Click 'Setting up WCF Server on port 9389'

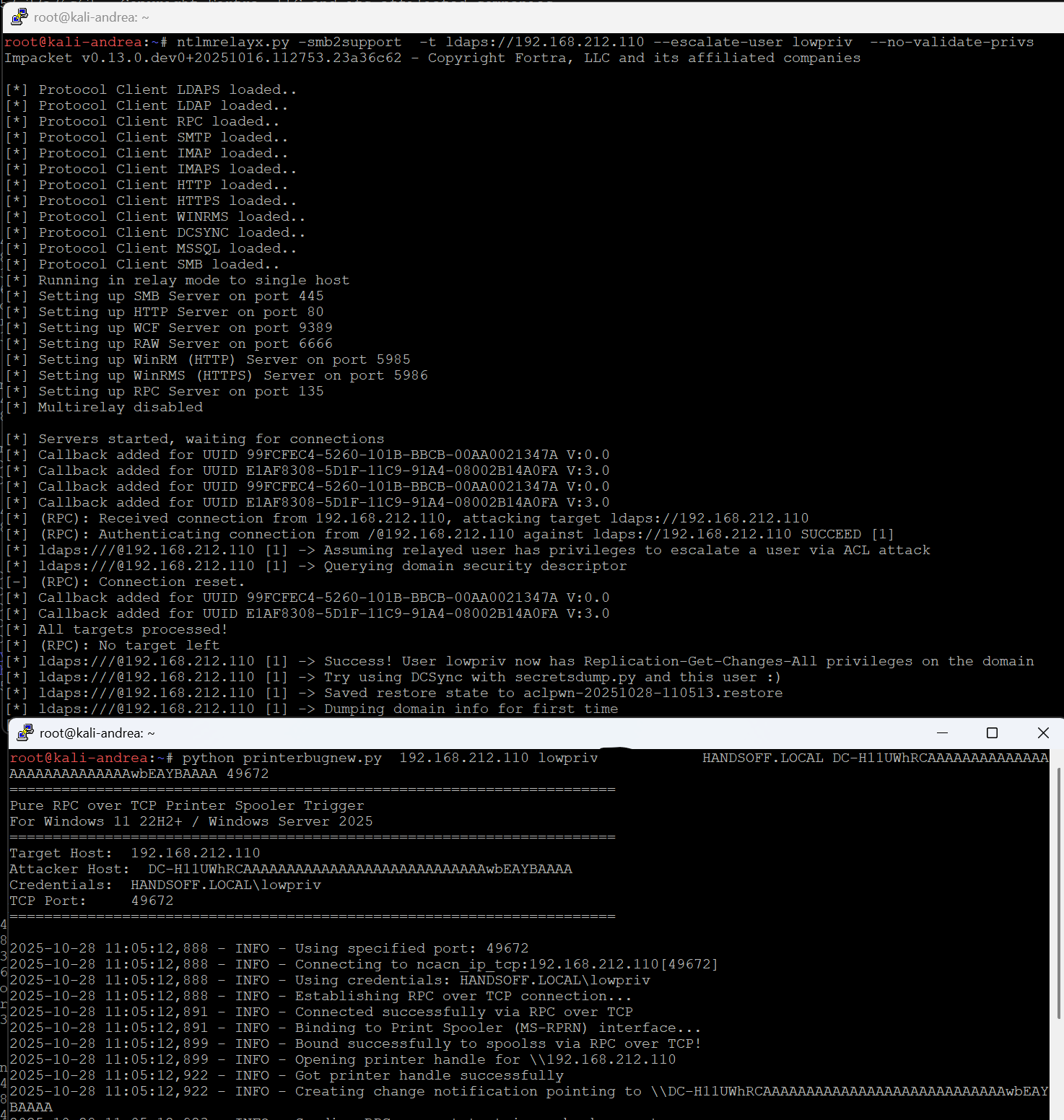pos(168,328)
